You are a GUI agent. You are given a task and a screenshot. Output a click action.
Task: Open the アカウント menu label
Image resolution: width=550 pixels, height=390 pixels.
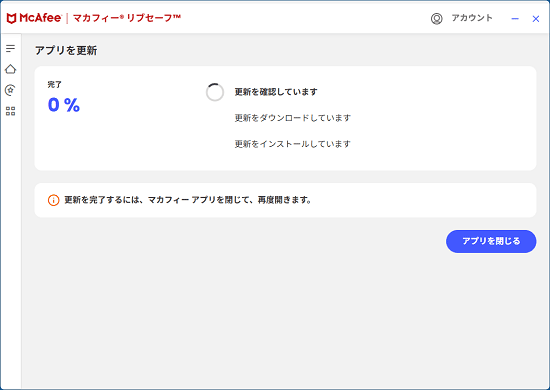point(472,18)
